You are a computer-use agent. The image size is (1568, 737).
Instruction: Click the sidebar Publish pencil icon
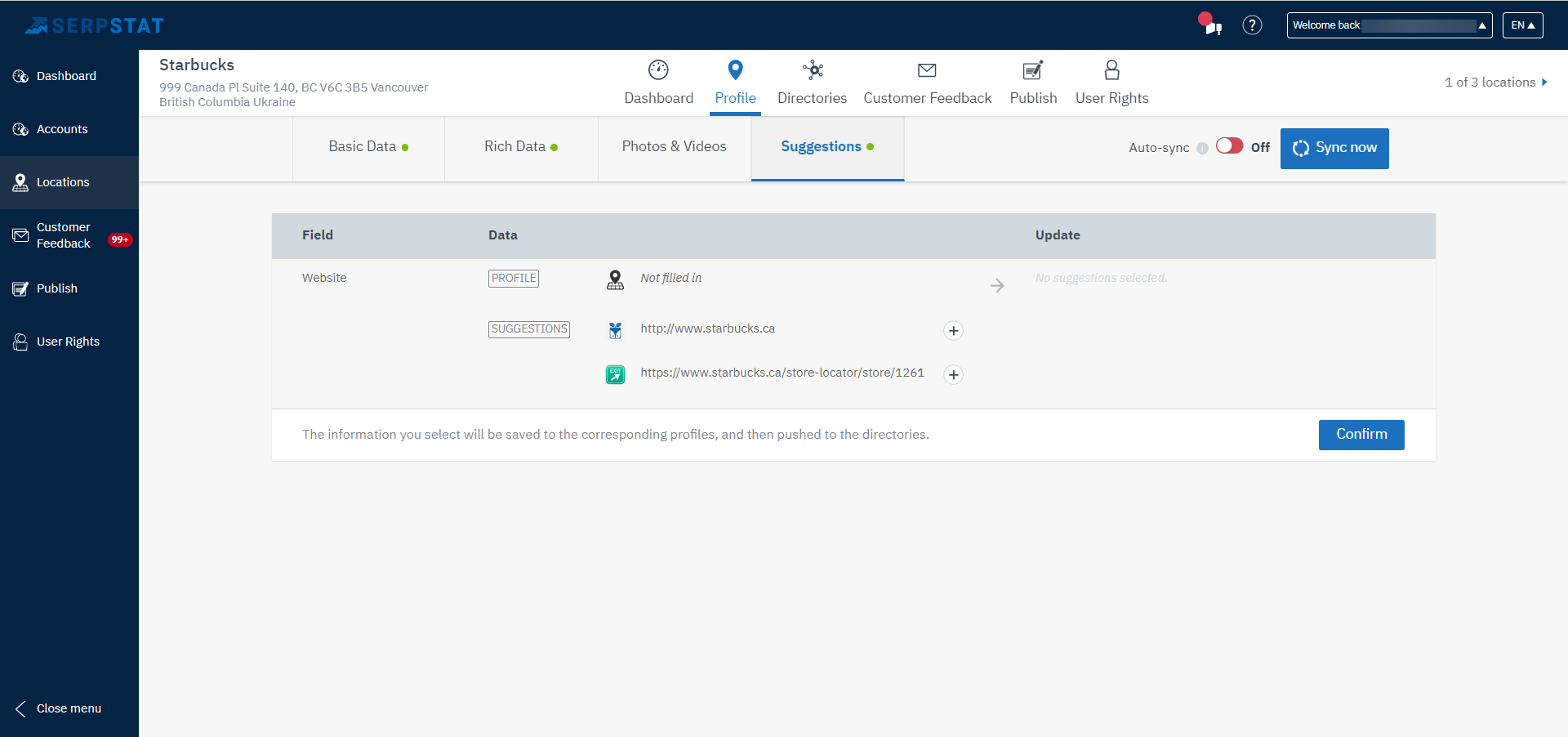(20, 288)
